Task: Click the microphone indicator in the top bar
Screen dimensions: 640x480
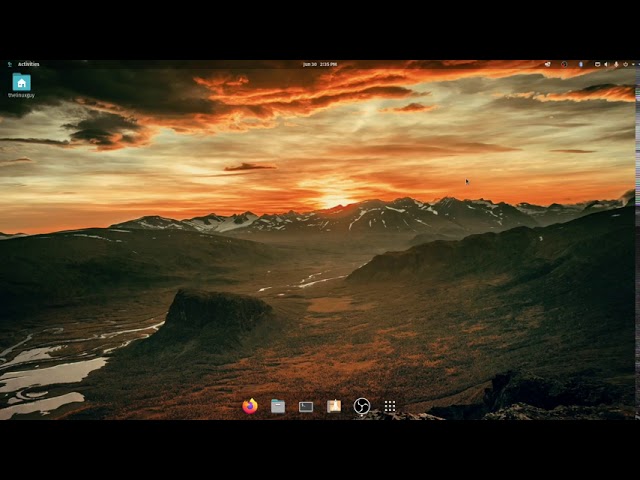Action: (x=616, y=64)
